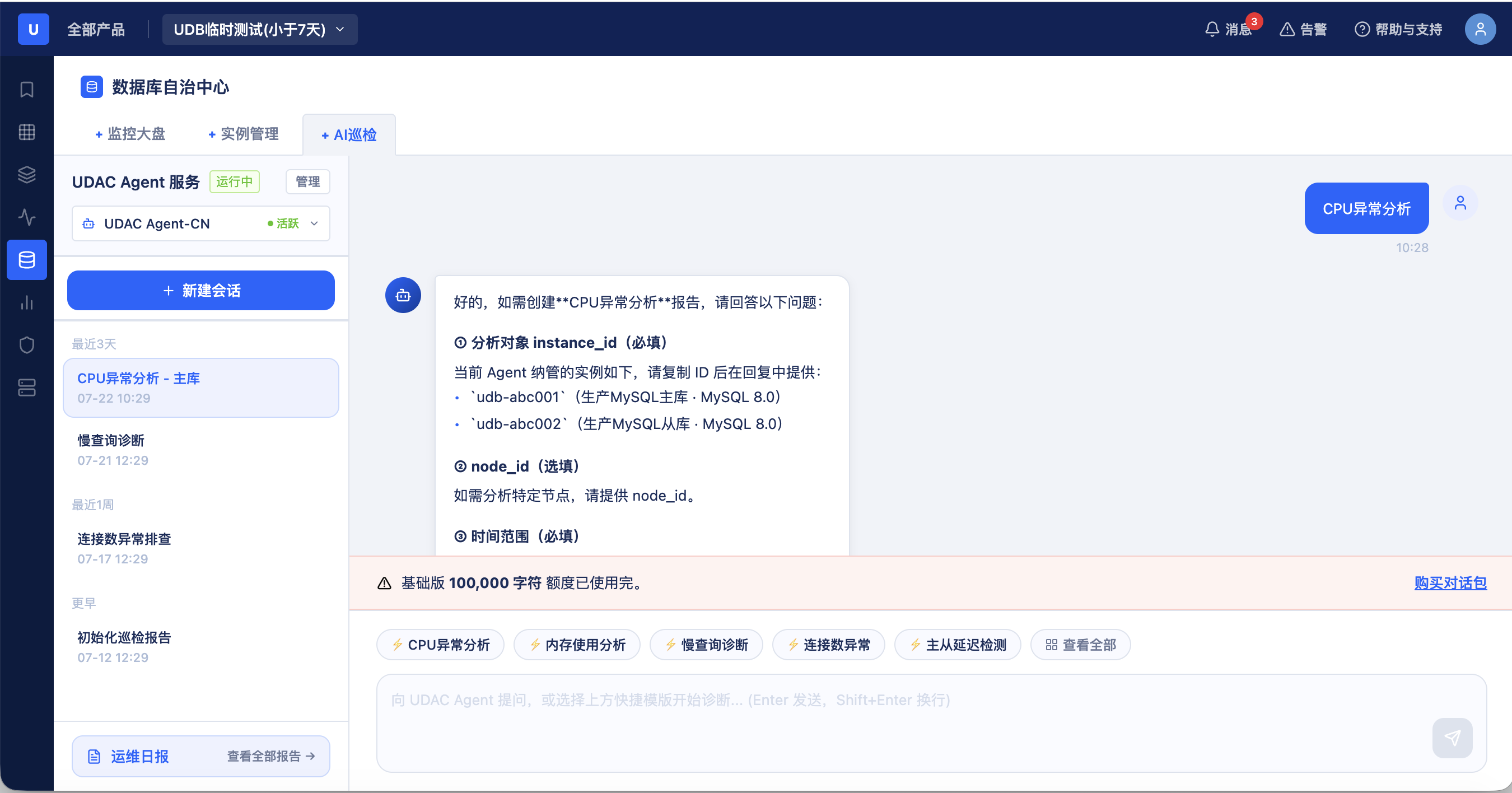
Task: Open conversation 连接数异常排查
Action: tap(202, 549)
